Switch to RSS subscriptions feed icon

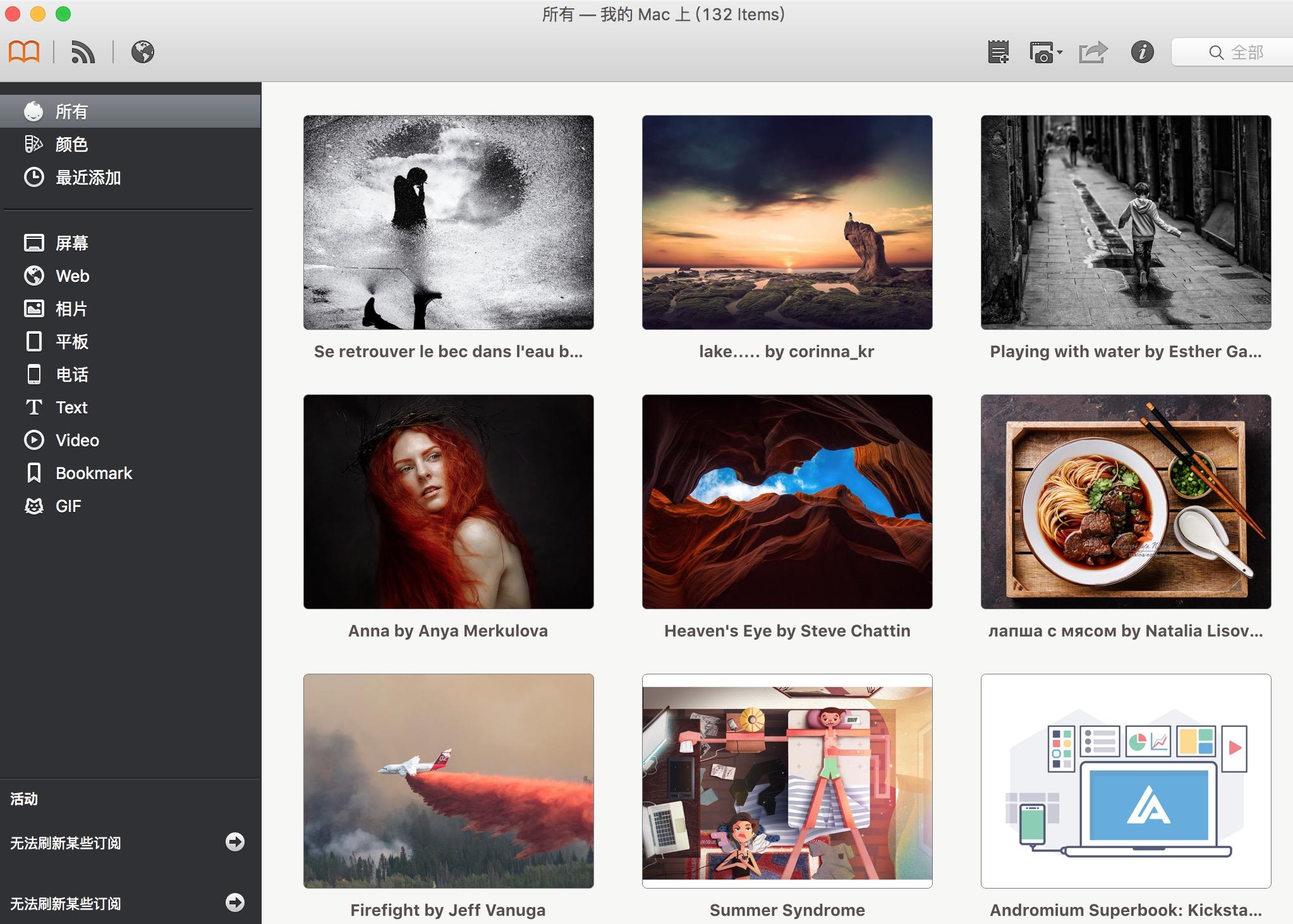point(83,52)
